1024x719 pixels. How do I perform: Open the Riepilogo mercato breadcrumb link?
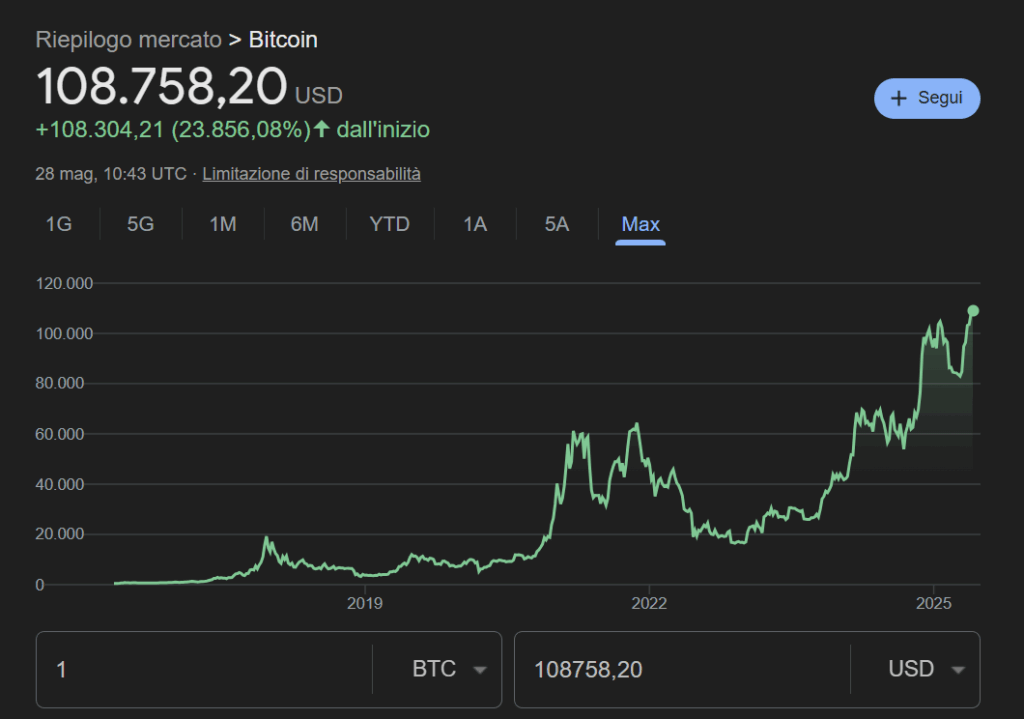[x=129, y=40]
